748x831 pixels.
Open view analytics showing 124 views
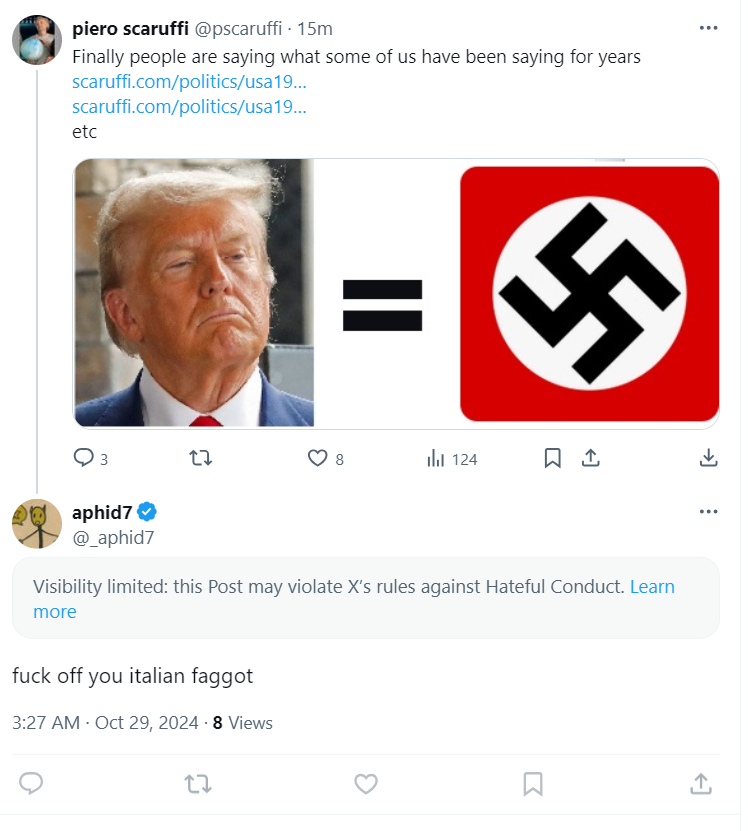click(x=452, y=459)
